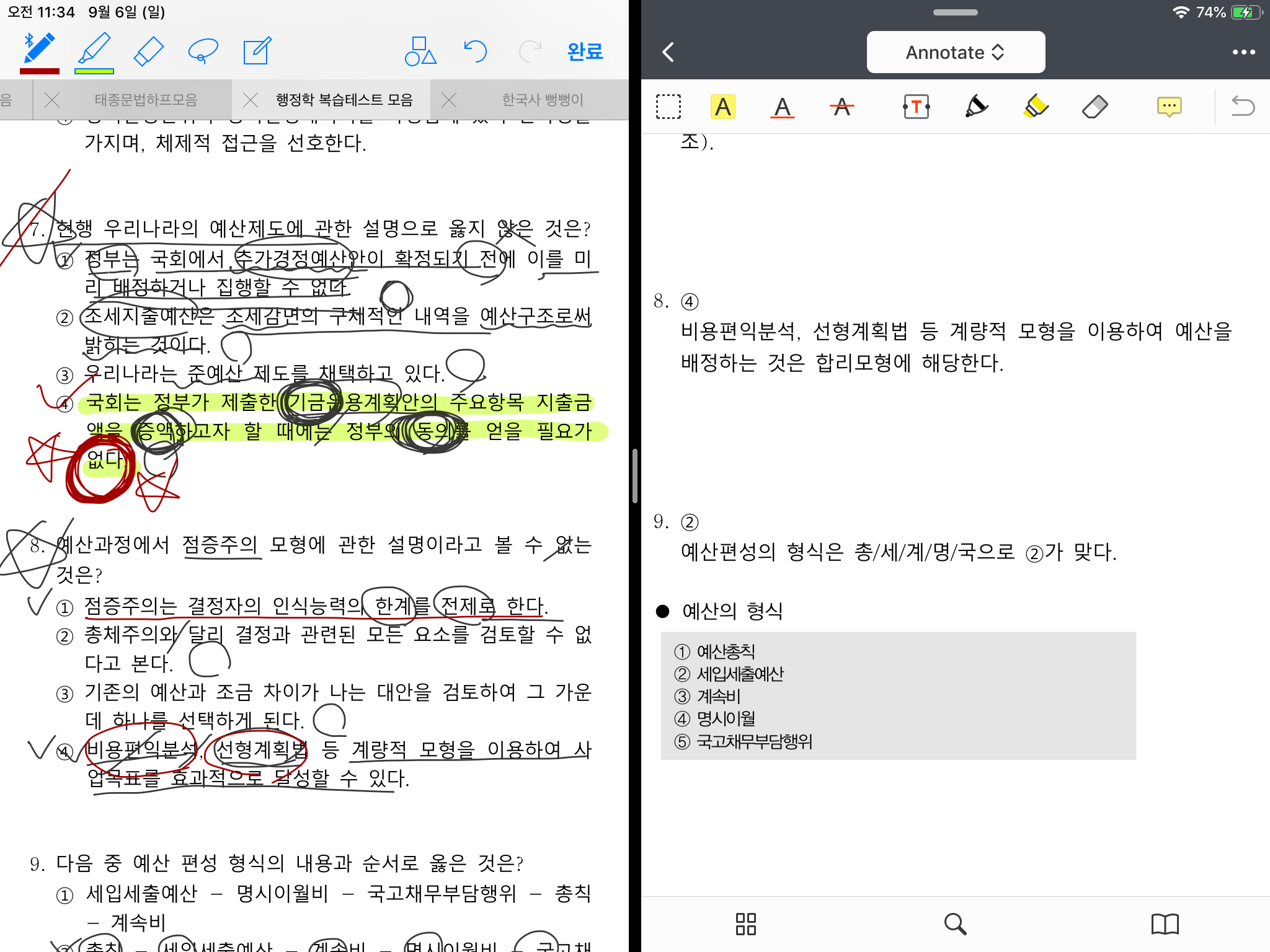The image size is (1270, 952).
Task: Go back with the left chevron
Action: pyautogui.click(x=668, y=53)
